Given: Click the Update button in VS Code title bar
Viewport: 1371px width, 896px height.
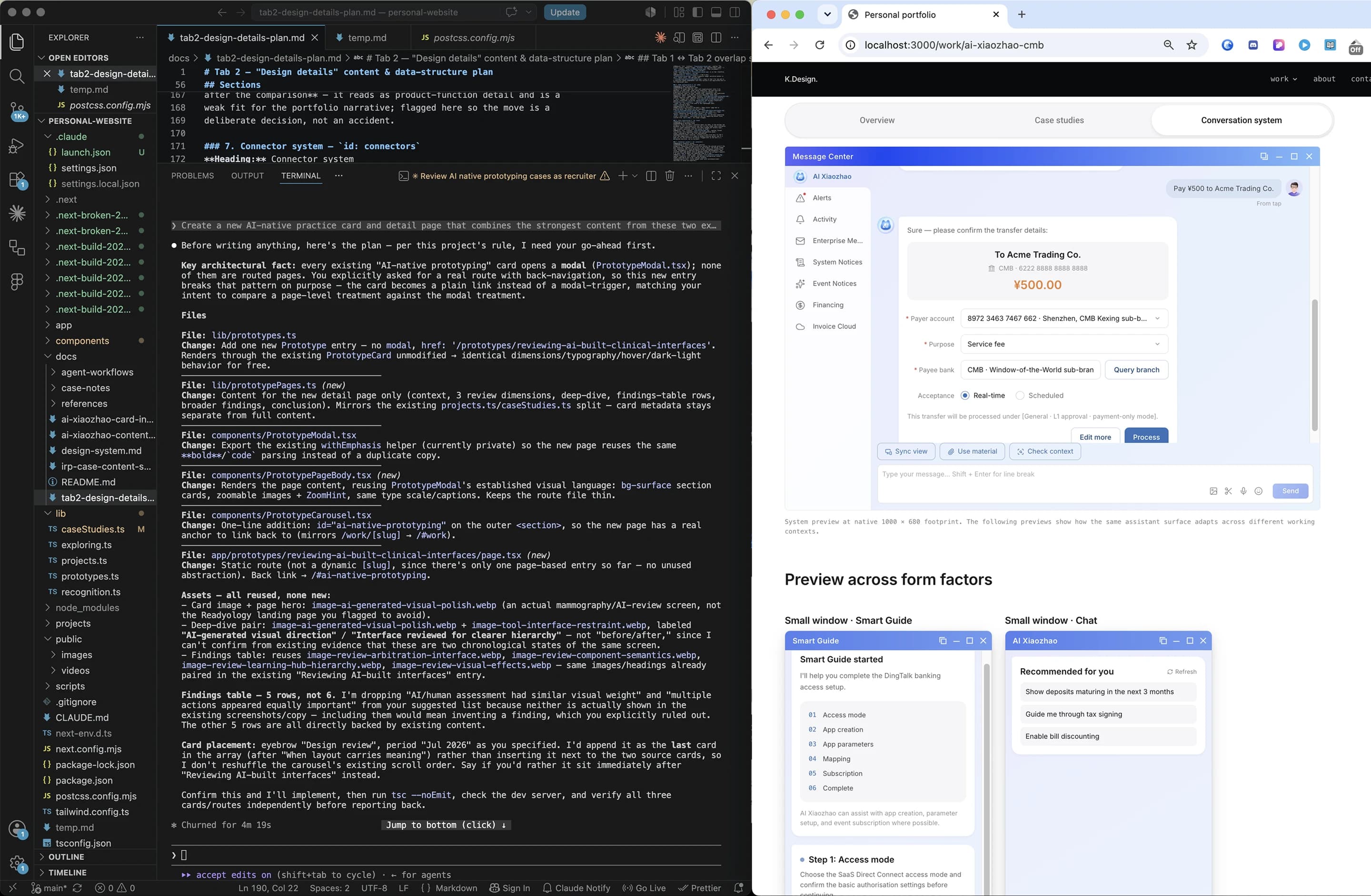Looking at the screenshot, I should (x=565, y=12).
